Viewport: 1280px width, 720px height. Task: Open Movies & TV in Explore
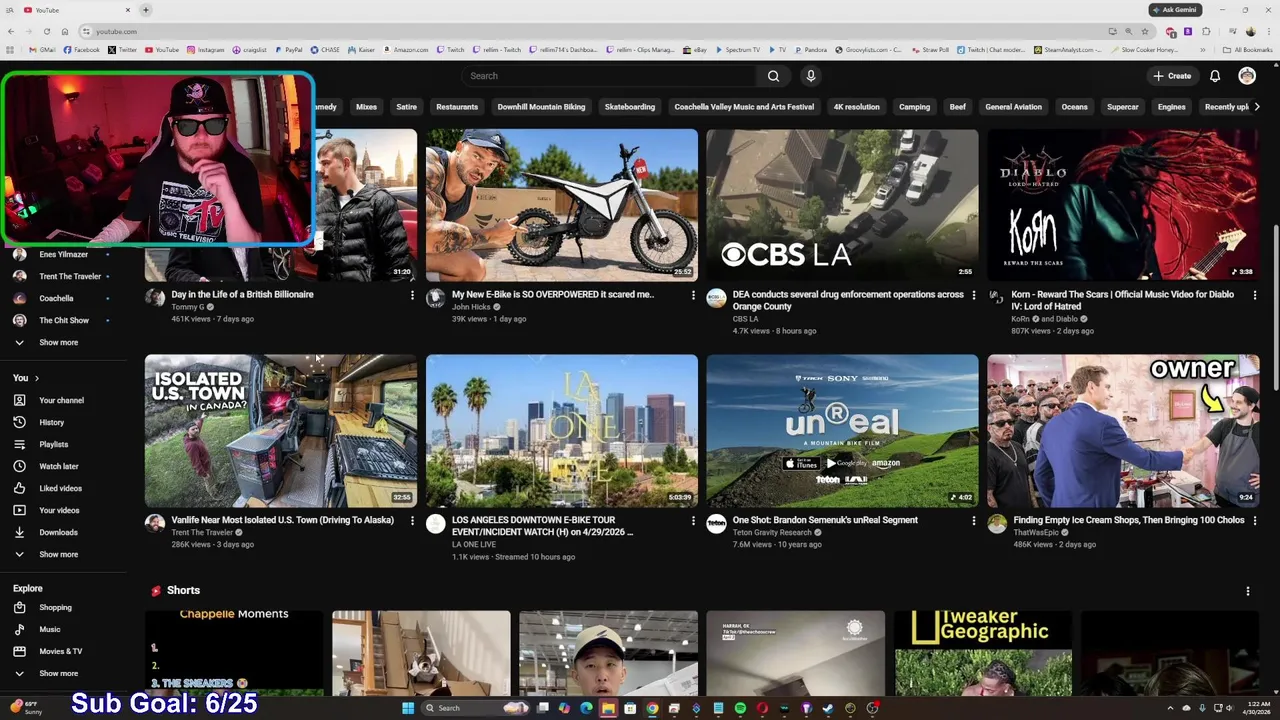[60, 651]
